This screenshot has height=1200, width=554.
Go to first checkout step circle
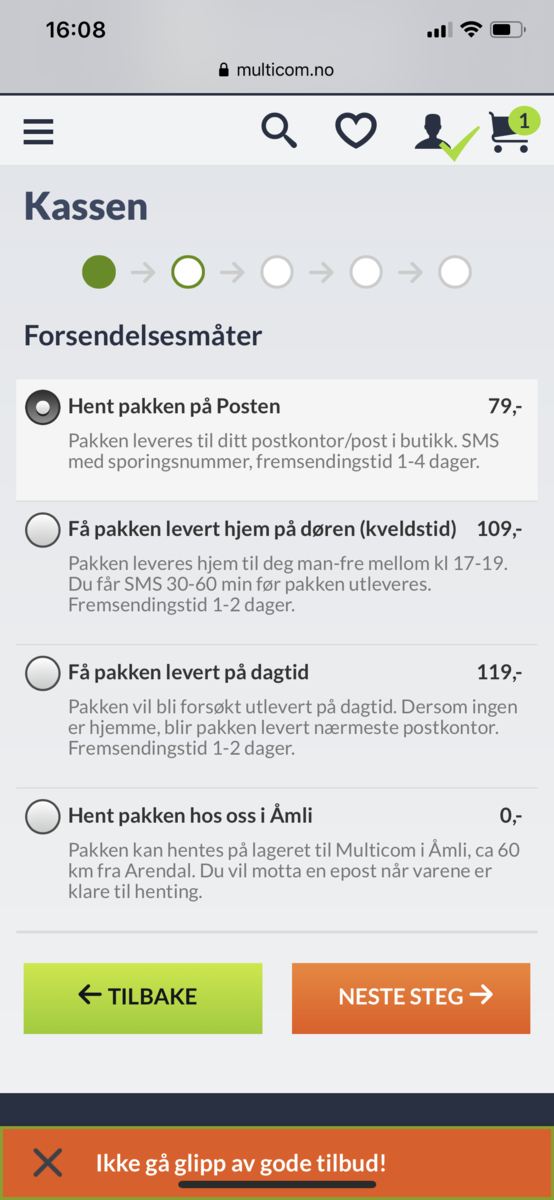click(99, 271)
